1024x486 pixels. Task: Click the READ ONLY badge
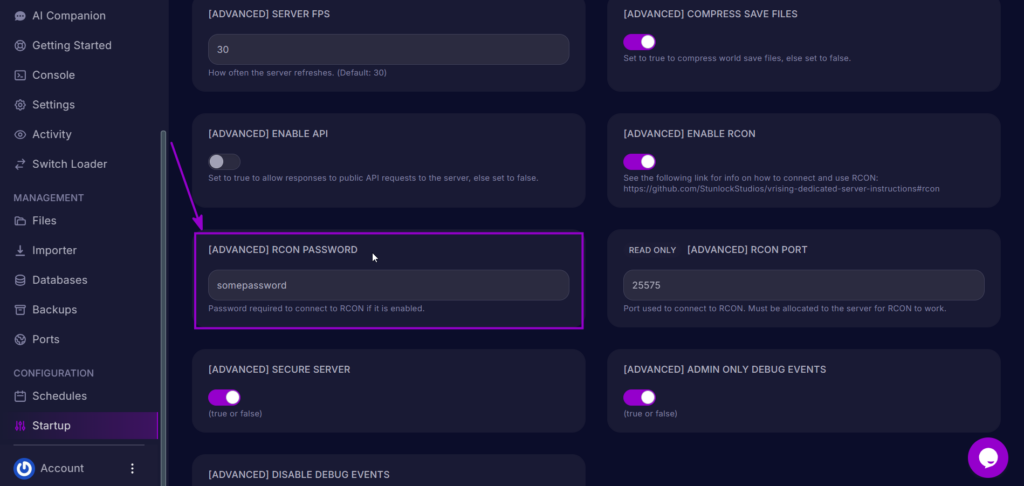pyautogui.click(x=652, y=250)
